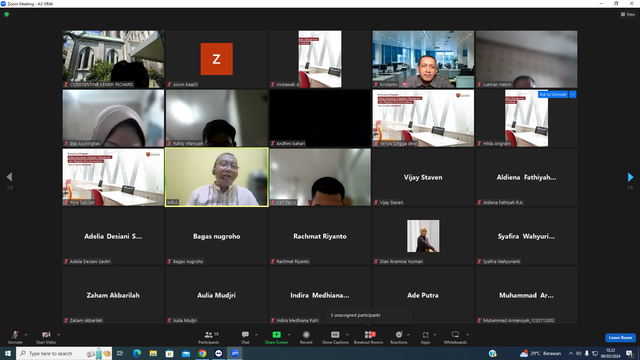Screen dimensions: 640x360
Task: Open Zoom Apps
Action: pyautogui.click(x=425, y=337)
